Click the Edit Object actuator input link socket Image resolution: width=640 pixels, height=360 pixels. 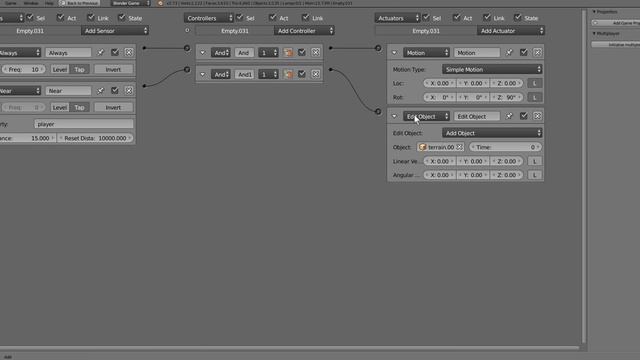tap(378, 111)
